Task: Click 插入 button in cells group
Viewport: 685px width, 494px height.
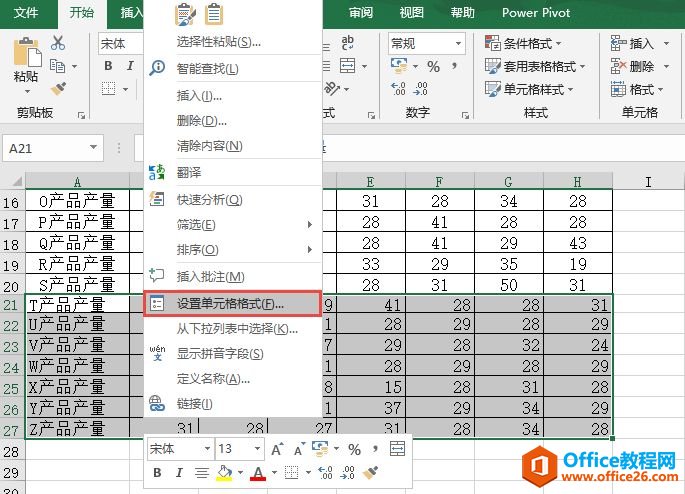Action: click(632, 43)
